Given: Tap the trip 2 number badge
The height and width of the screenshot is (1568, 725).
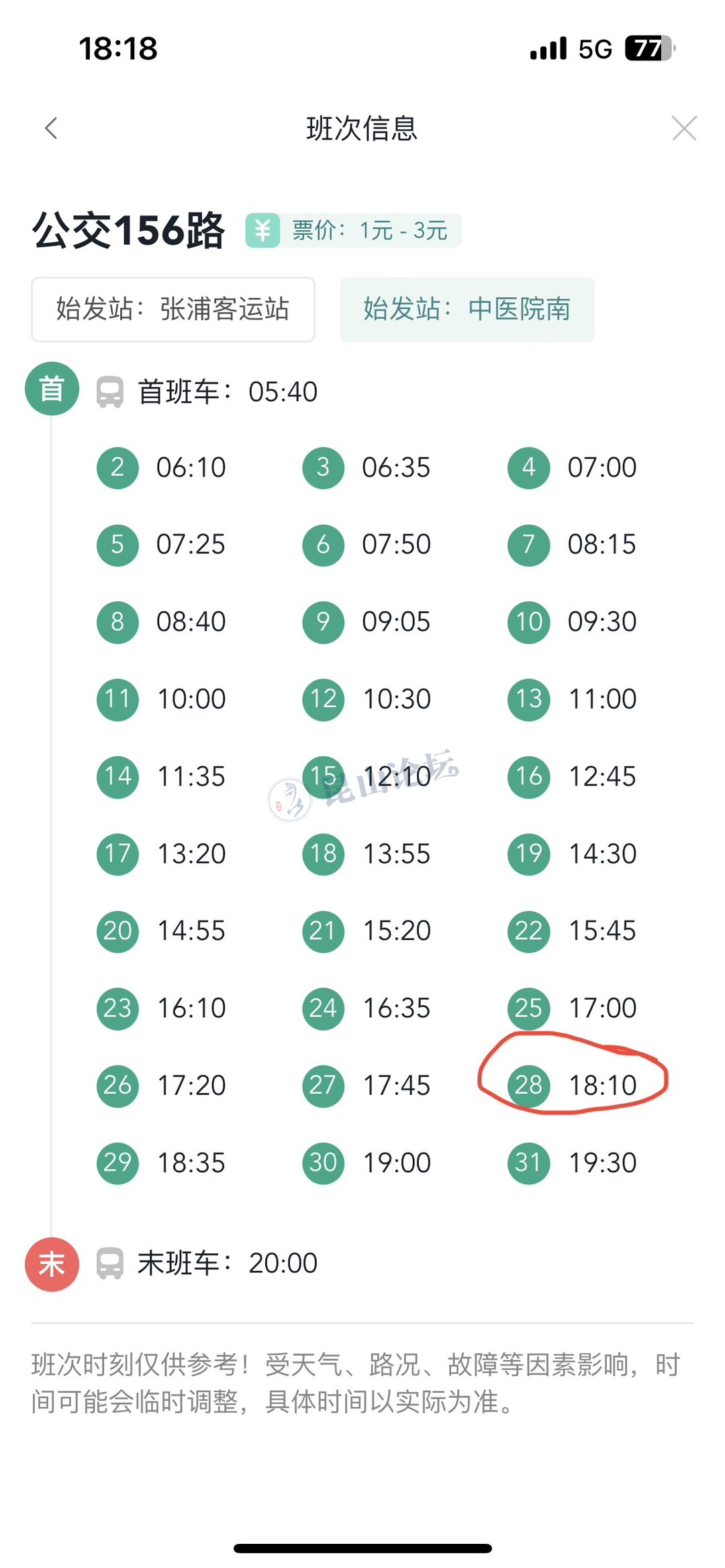Looking at the screenshot, I should coord(117,468).
